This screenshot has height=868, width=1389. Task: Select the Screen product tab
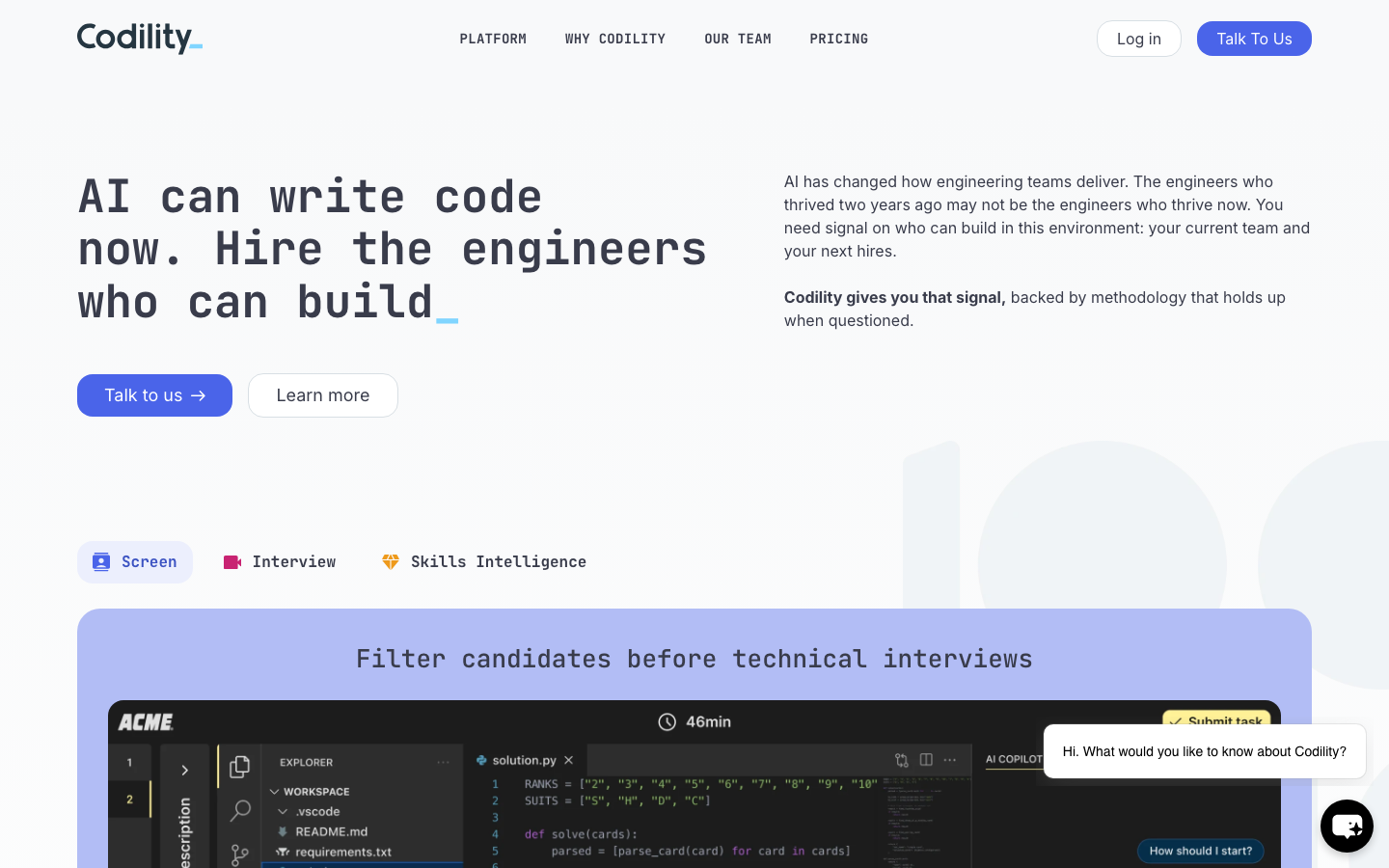[135, 562]
